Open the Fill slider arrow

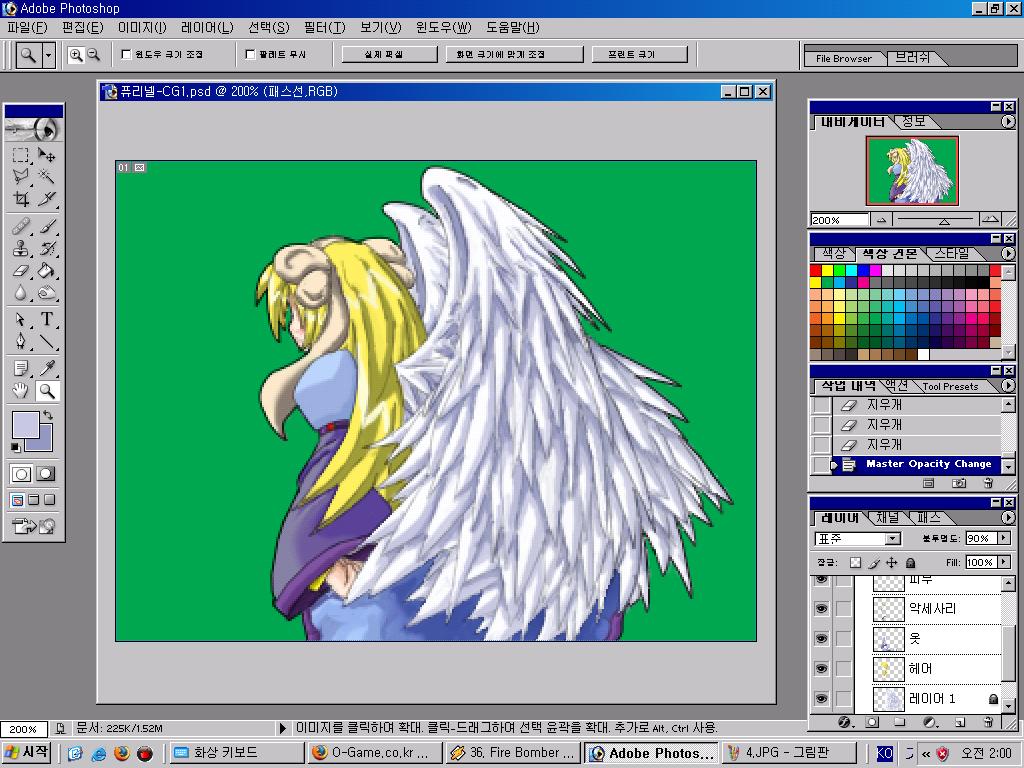point(1004,562)
